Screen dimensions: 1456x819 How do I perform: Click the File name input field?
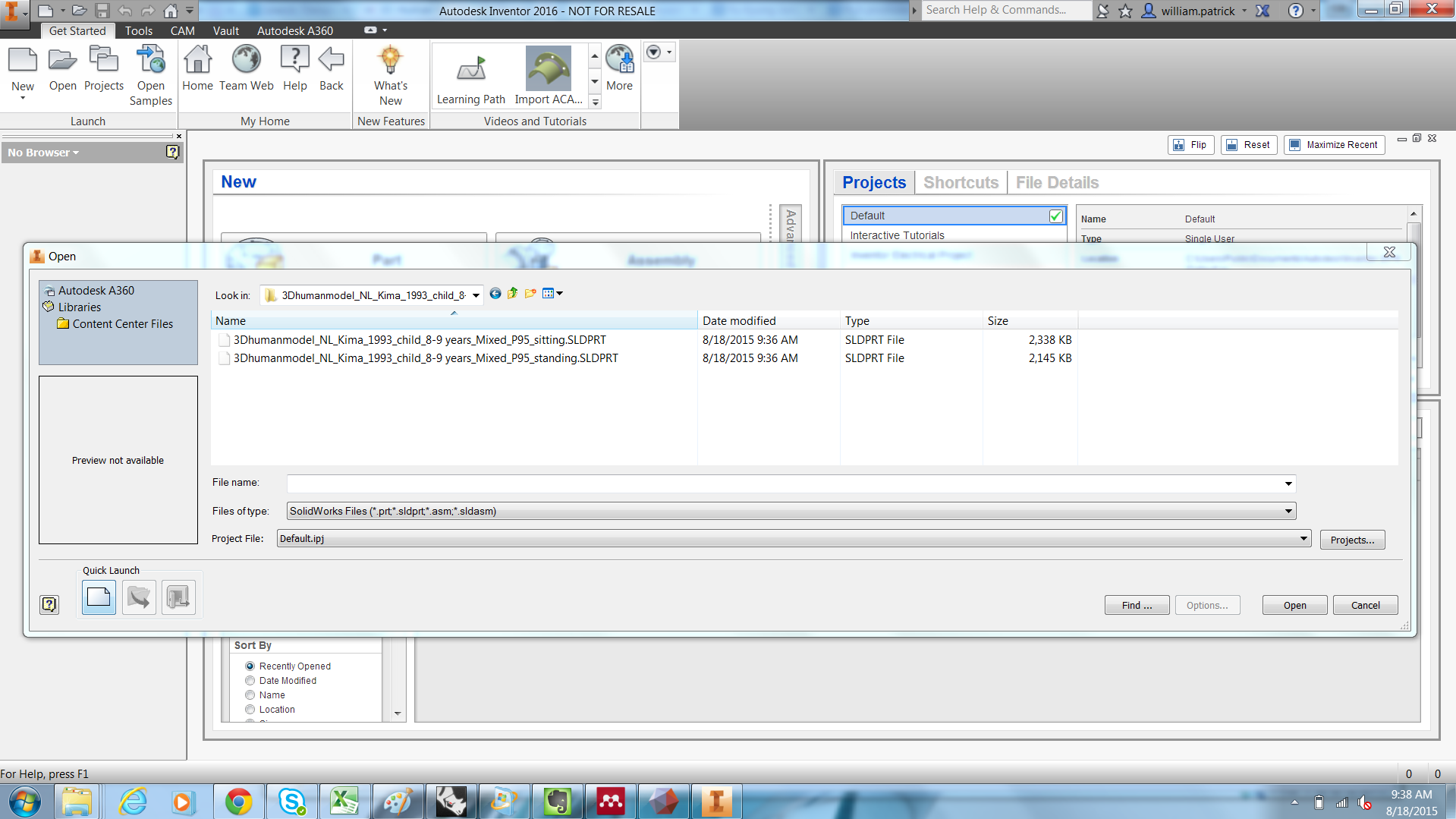(785, 484)
